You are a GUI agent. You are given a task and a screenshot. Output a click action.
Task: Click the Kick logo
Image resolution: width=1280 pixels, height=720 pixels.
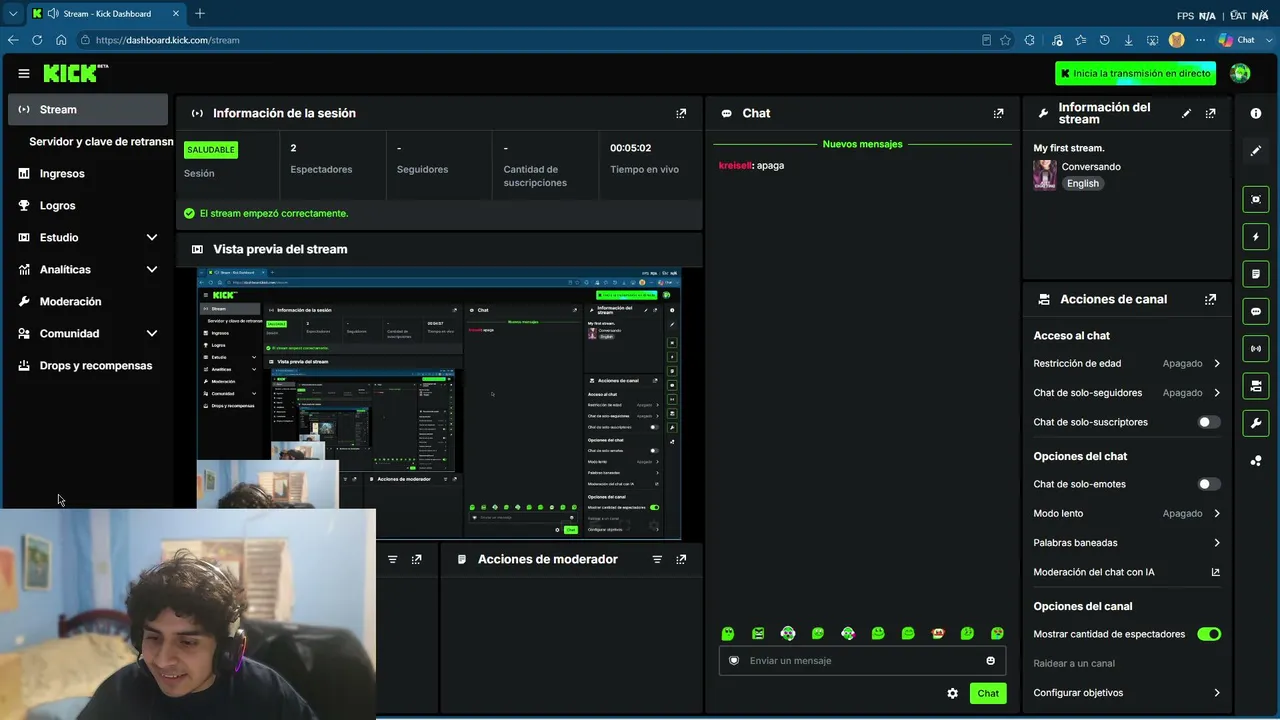click(75, 73)
